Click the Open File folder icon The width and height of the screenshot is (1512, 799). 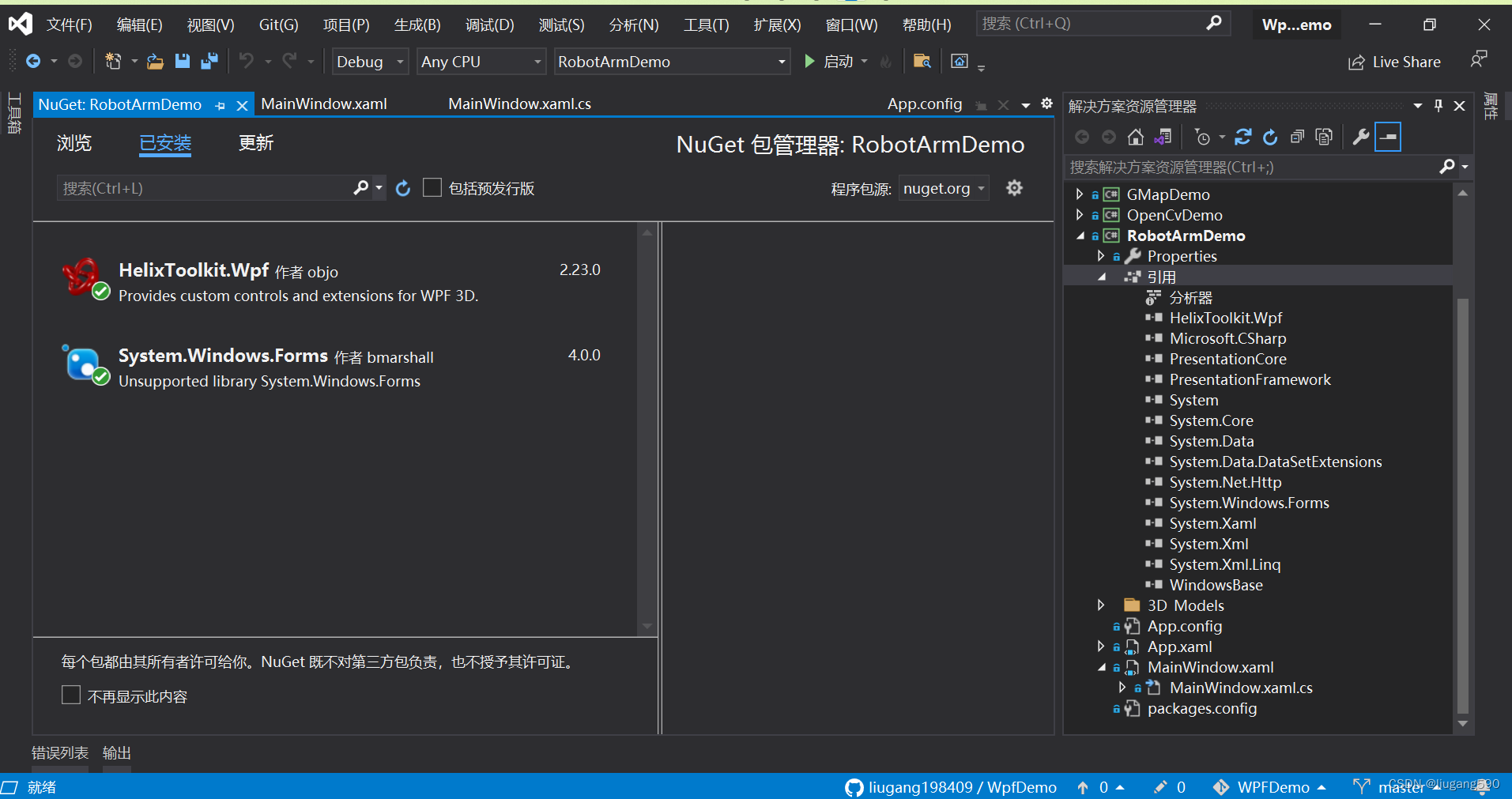[x=155, y=61]
